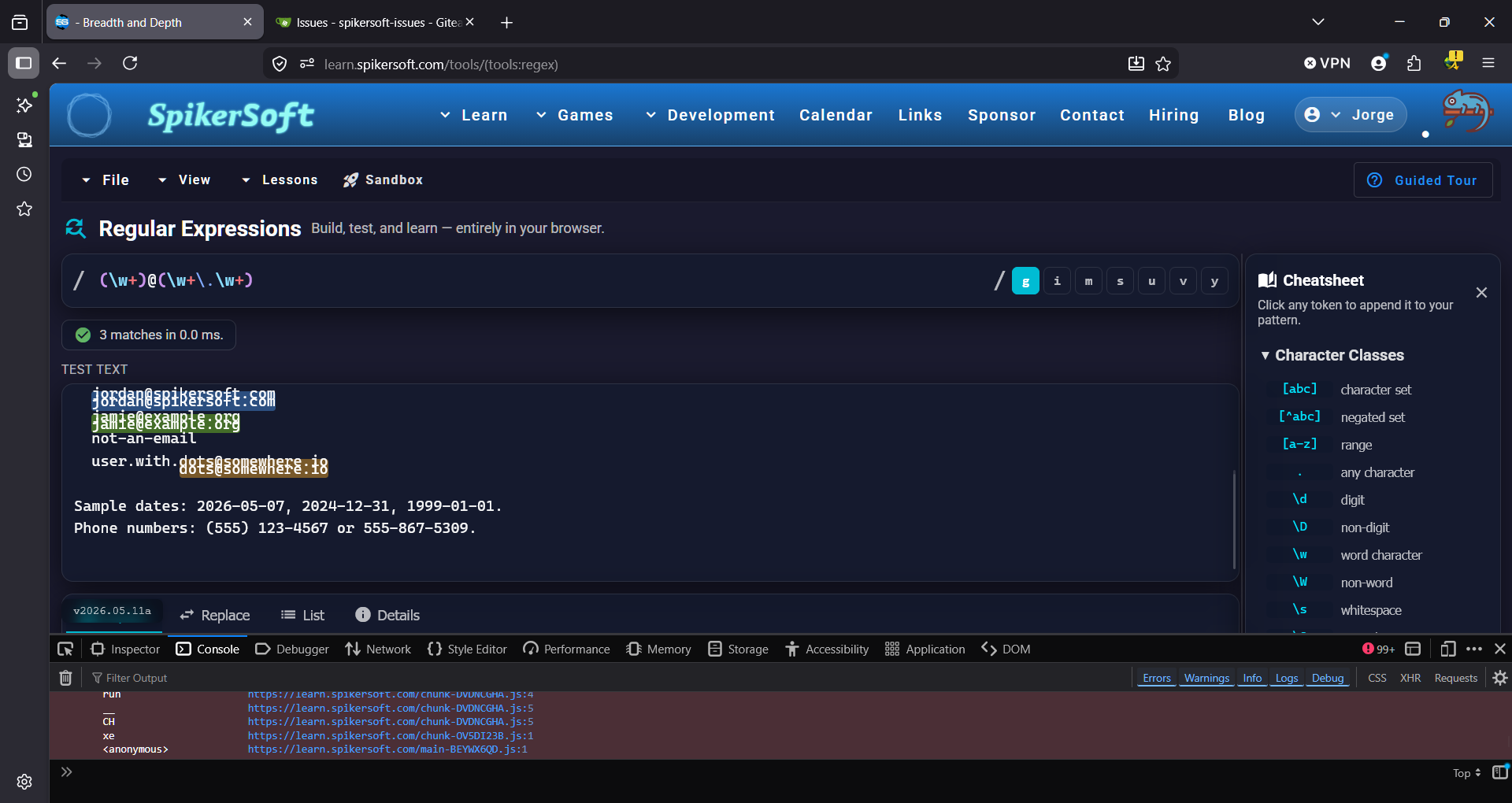Open devtools more options ellipsis
Image resolution: width=1512 pixels, height=803 pixels.
click(1474, 649)
